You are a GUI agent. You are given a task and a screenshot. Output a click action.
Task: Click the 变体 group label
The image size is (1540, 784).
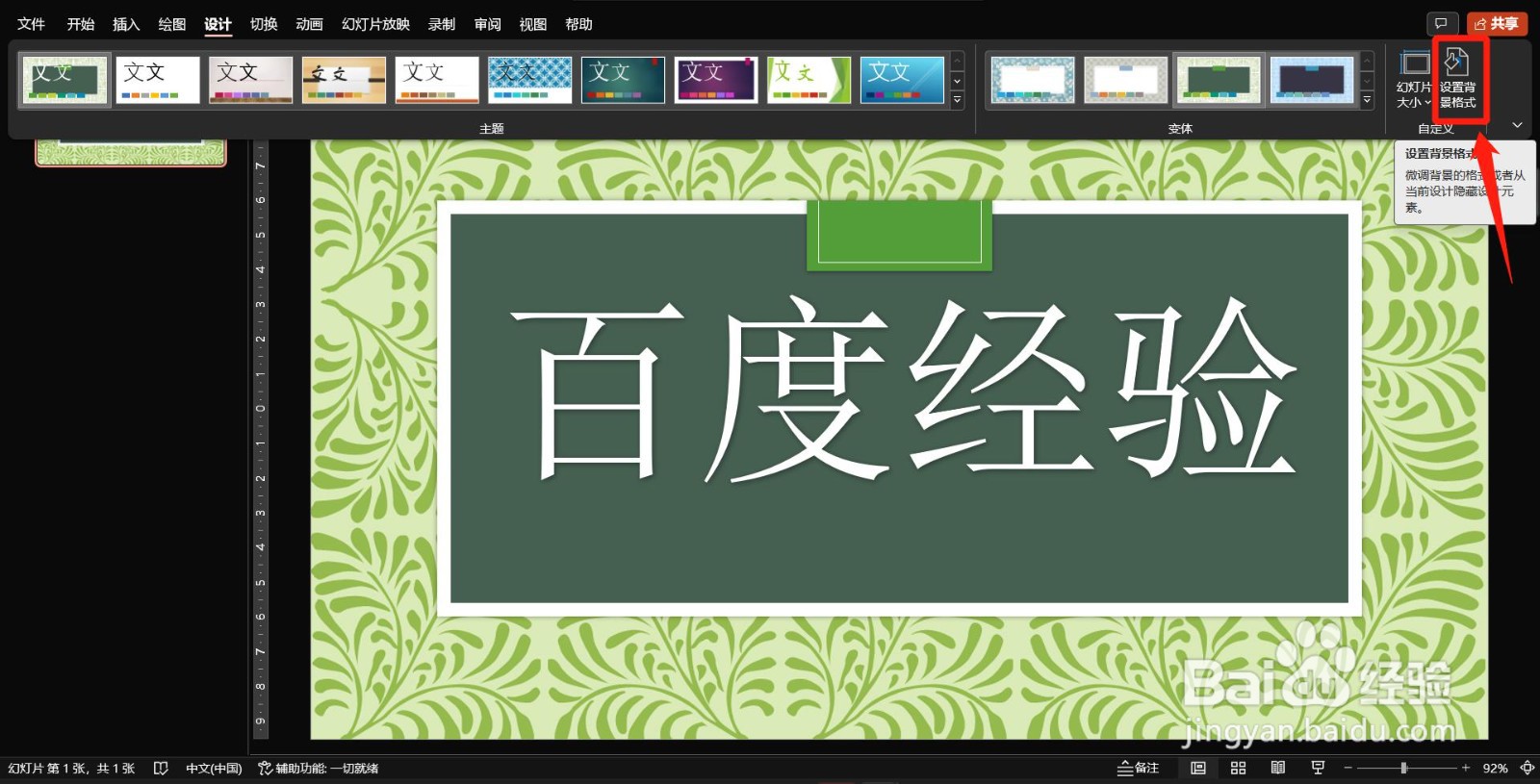click(x=1180, y=129)
